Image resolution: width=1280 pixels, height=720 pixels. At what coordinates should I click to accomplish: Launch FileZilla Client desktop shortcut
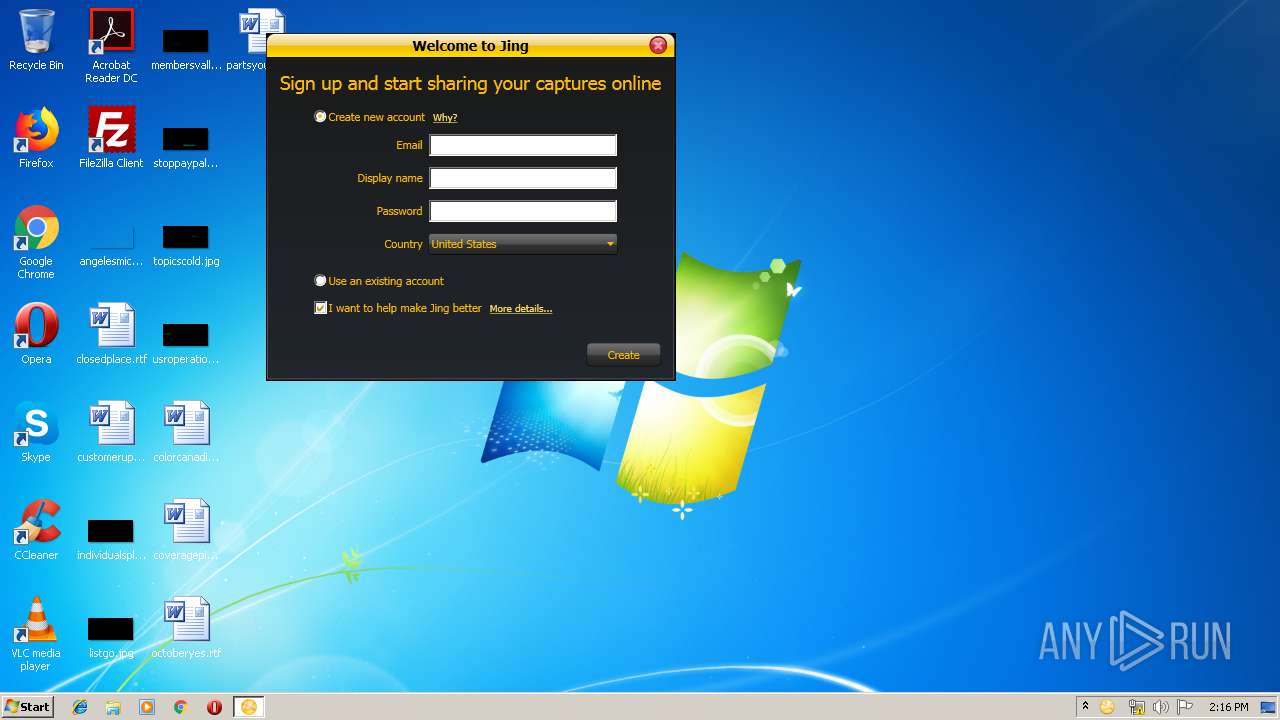[111, 138]
